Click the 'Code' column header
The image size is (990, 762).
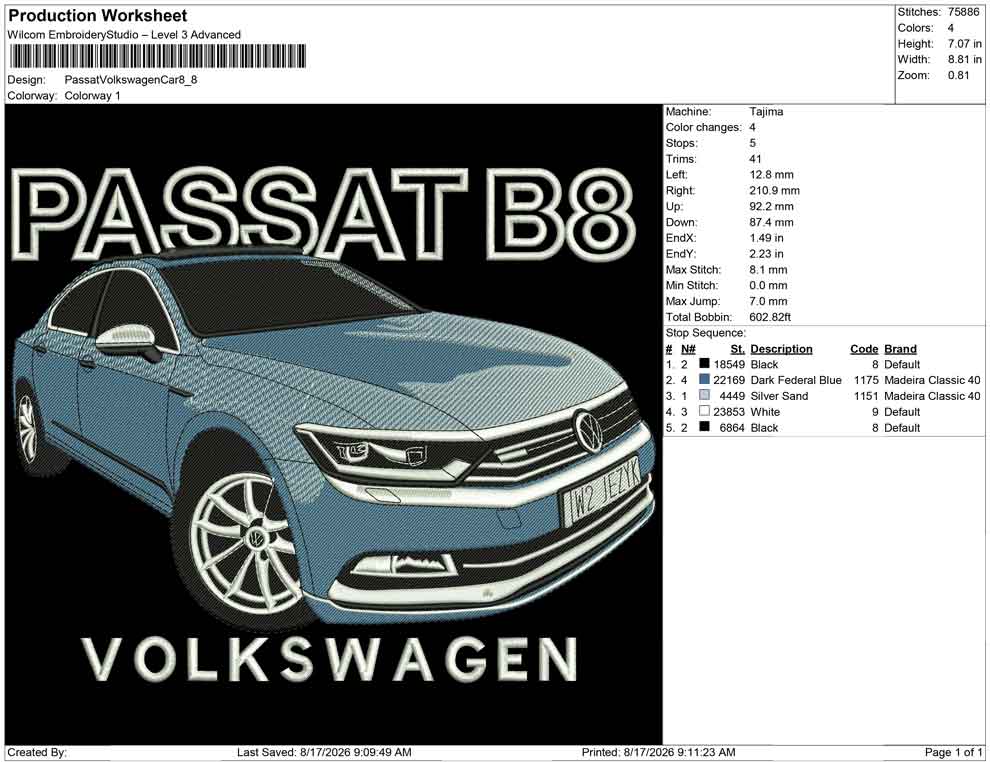click(864, 348)
